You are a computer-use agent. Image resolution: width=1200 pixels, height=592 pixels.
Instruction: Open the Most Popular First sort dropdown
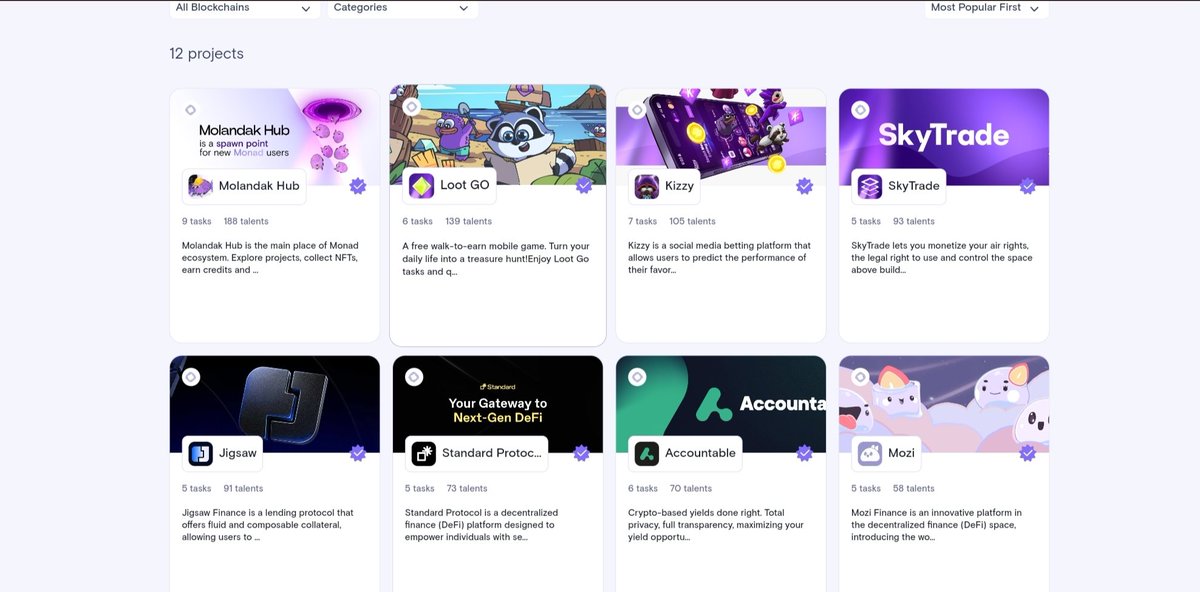point(986,8)
